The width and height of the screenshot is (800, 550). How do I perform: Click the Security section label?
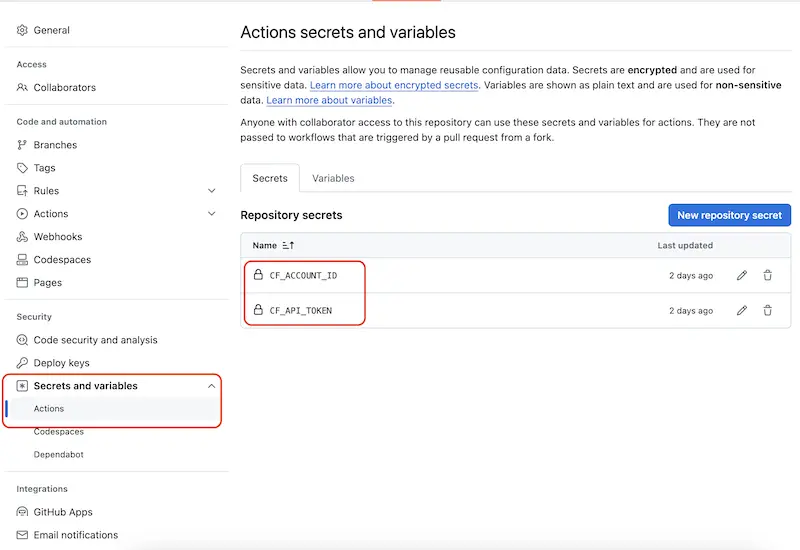34,317
